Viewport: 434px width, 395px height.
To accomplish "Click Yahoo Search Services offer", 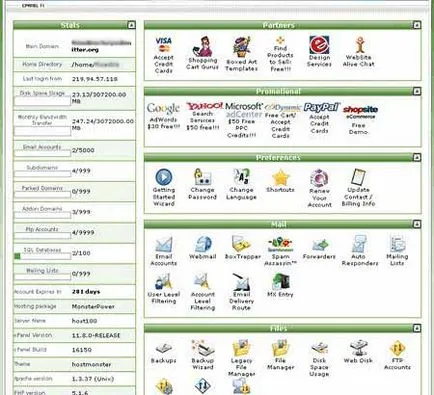I will tap(204, 106).
